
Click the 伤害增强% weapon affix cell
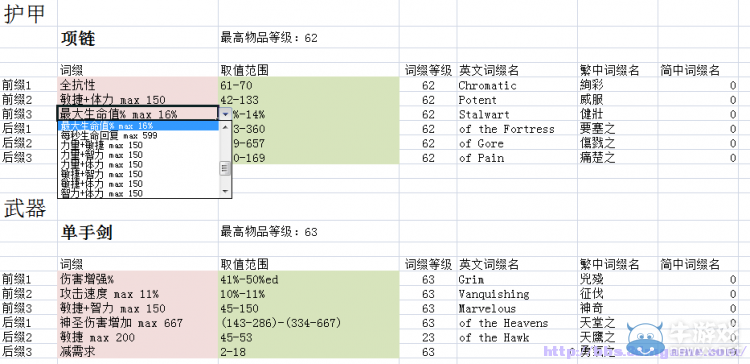tap(138, 279)
